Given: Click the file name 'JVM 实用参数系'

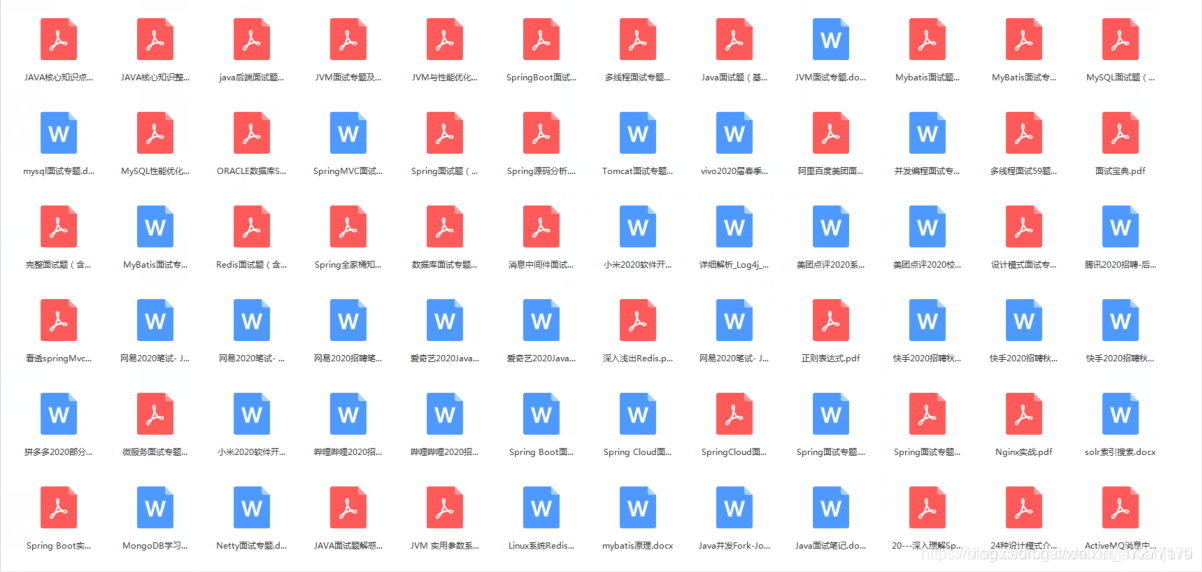Looking at the screenshot, I should [x=445, y=546].
